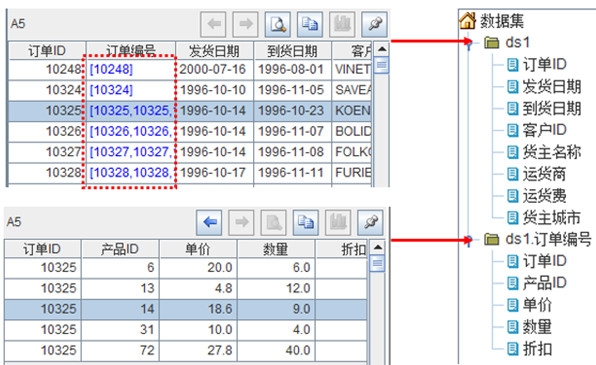Select 发货日期 field in tree
Viewport: 596px width, 365px height.
pos(544,87)
